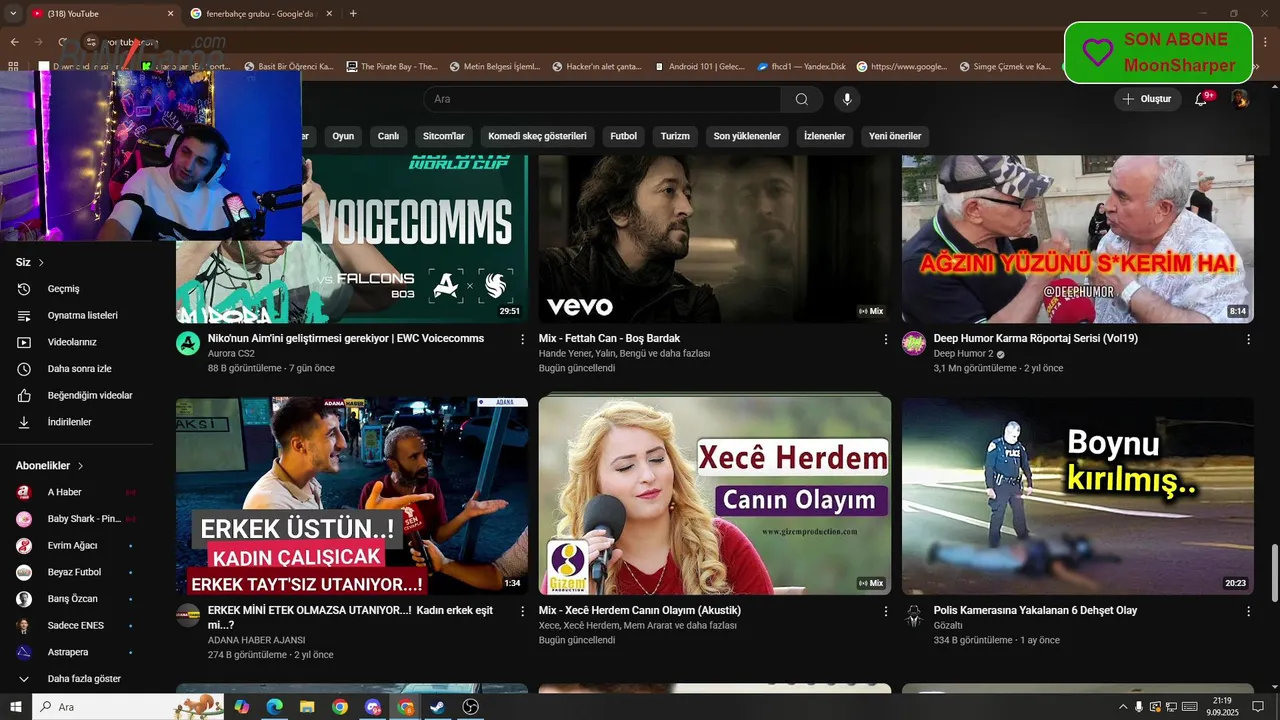This screenshot has width=1280, height=720.
Task: Open options menu for Polis Kamerasına video
Action: (x=1248, y=611)
